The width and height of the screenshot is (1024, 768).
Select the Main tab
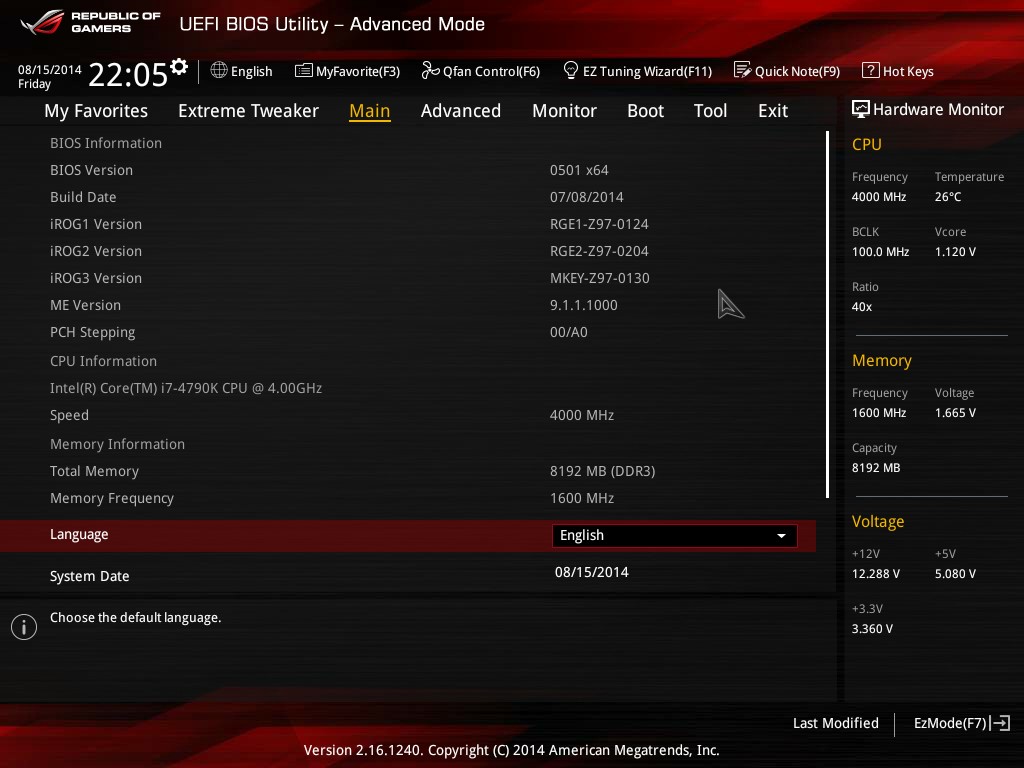coord(370,111)
